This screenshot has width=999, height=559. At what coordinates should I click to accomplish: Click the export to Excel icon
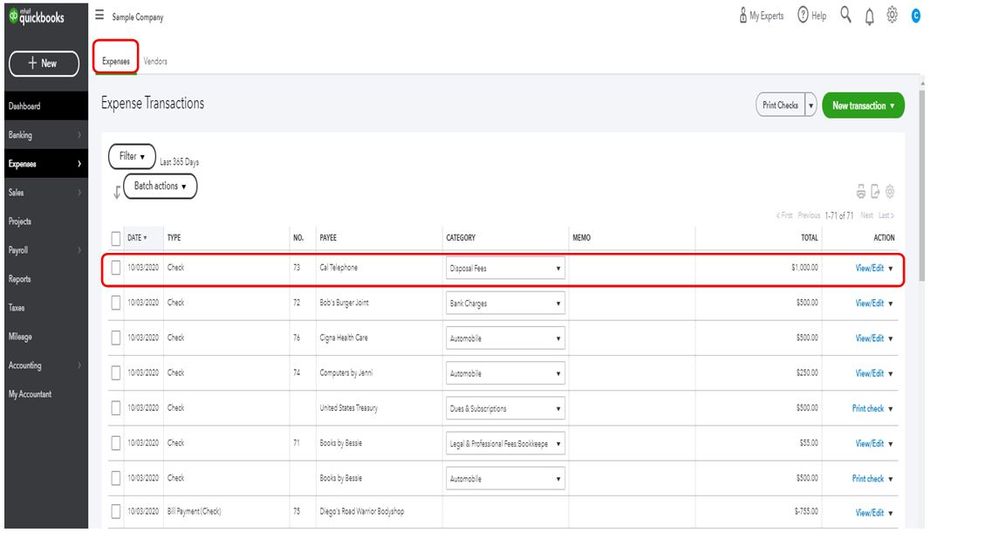coord(875,192)
